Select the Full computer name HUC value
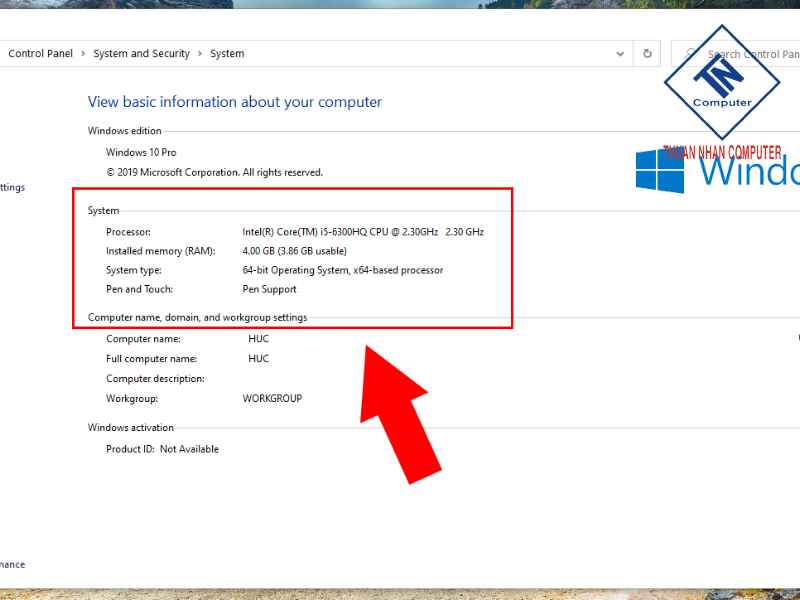 click(258, 359)
